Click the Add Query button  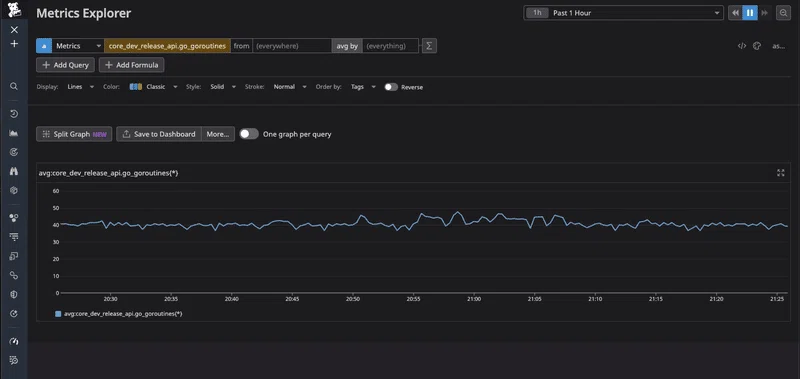pyautogui.click(x=65, y=65)
